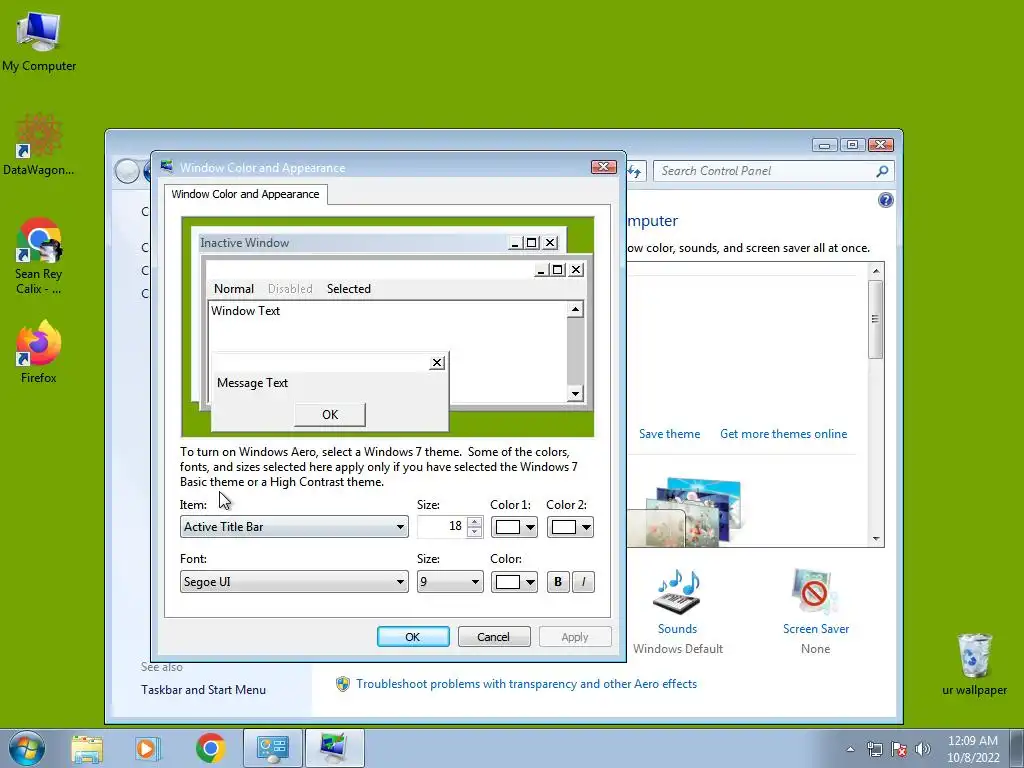Switch to the Control Panel taskbar button
This screenshot has width=1024, height=768.
[272, 748]
